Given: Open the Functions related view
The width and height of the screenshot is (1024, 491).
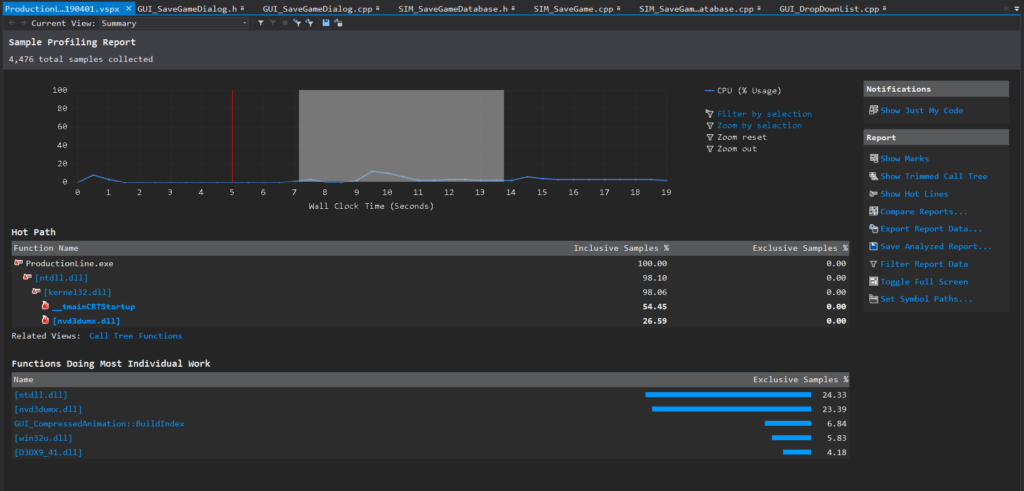Looking at the screenshot, I should tap(160, 336).
